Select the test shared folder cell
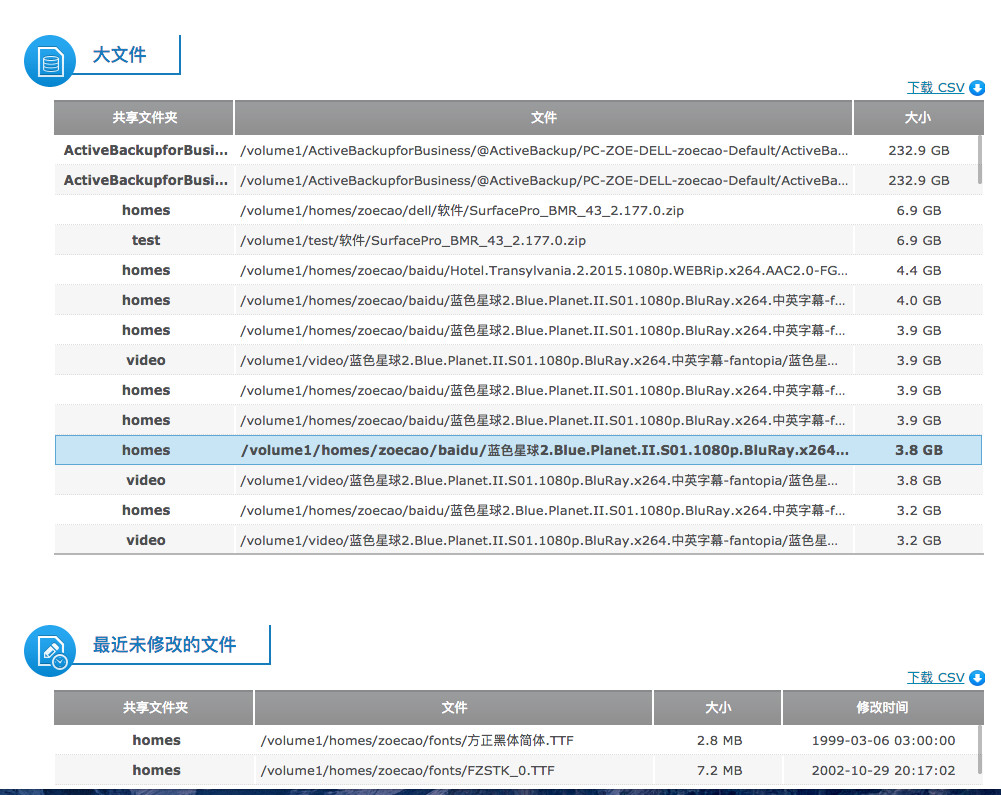Screen dimensions: 1001x795 tap(146, 240)
